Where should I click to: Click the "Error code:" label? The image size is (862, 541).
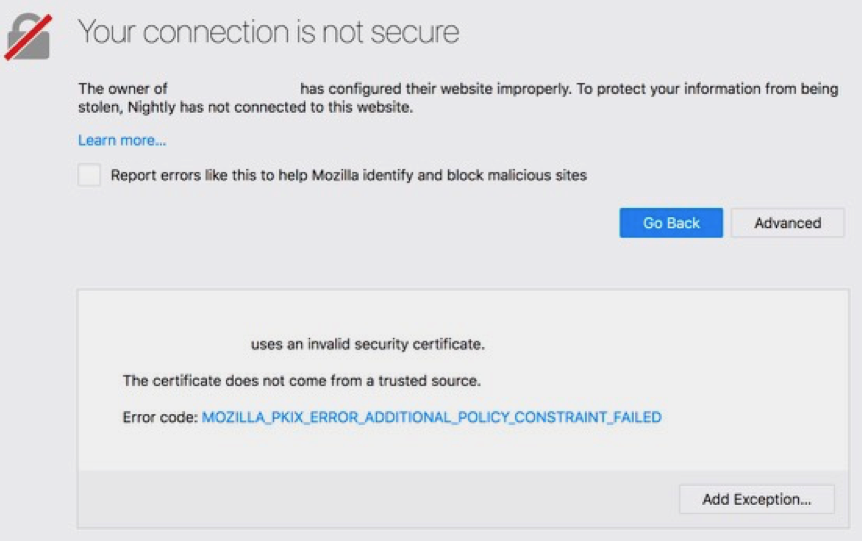pyautogui.click(x=160, y=417)
